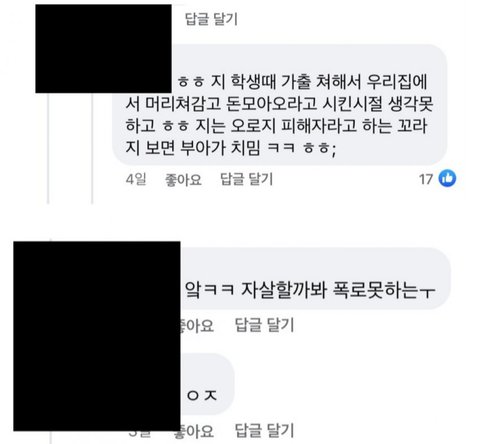Screen dimensions: 480x444
Task: Click the 4일 timestamp
Action: point(136,179)
